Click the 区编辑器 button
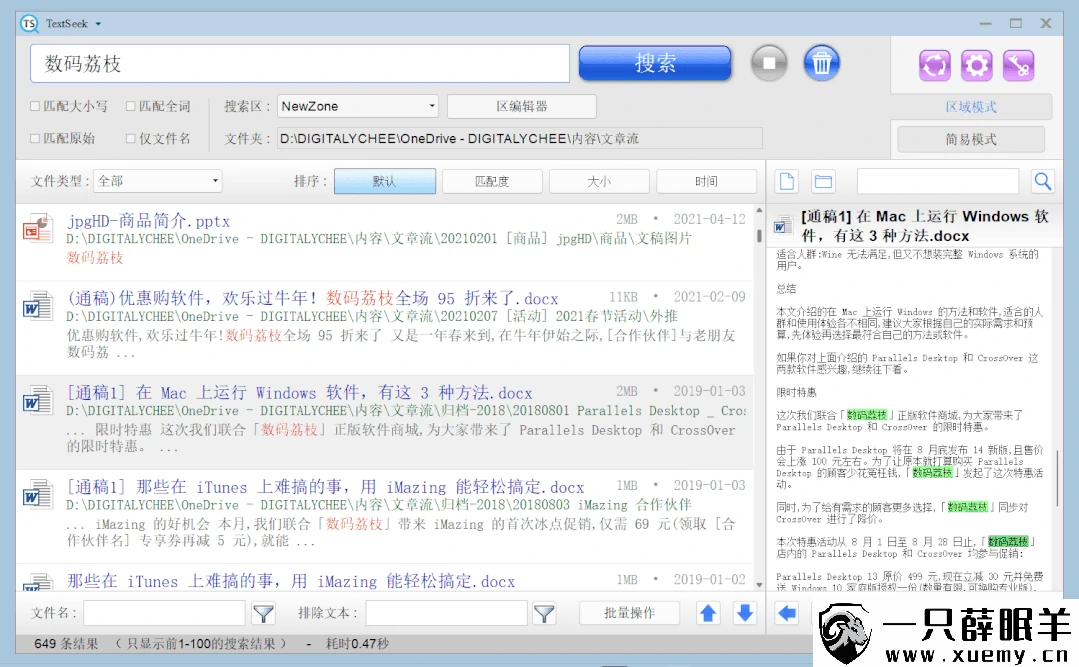1079x667 pixels. pyautogui.click(x=522, y=106)
